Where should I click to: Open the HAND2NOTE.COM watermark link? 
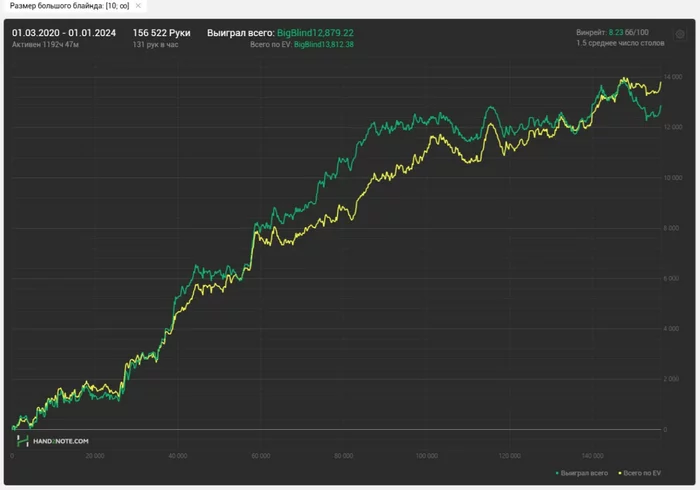(x=61, y=441)
